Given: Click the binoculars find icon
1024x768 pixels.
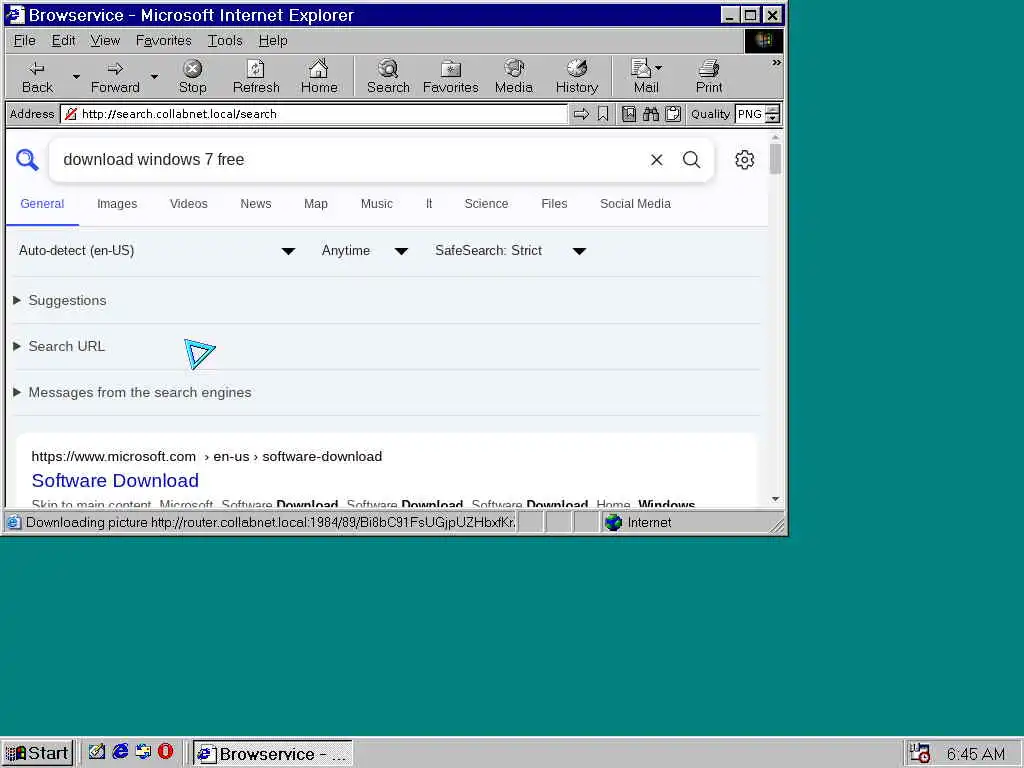Looking at the screenshot, I should point(650,114).
